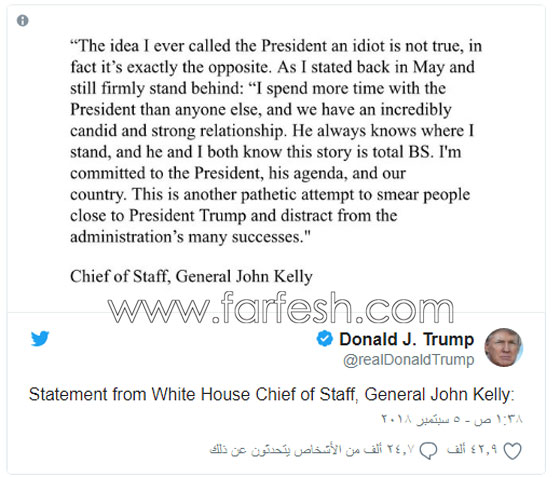Image resolution: width=560 pixels, height=477 pixels.
Task: Click the 42.9 thousand likes count
Action: tap(471, 450)
